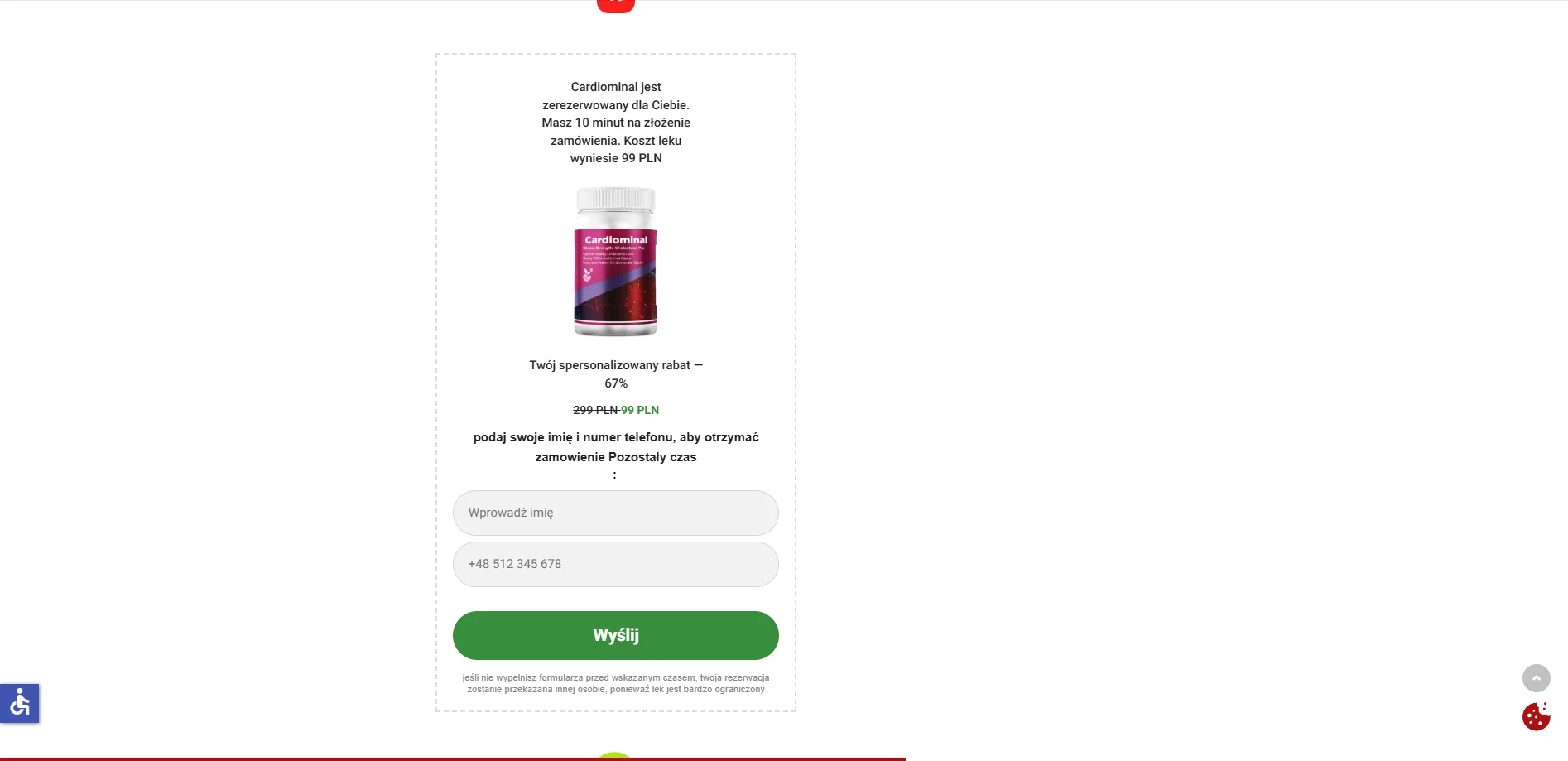The image size is (1568, 761).
Task: Click the scroll-to-top arrow button
Action: pos(1536,678)
